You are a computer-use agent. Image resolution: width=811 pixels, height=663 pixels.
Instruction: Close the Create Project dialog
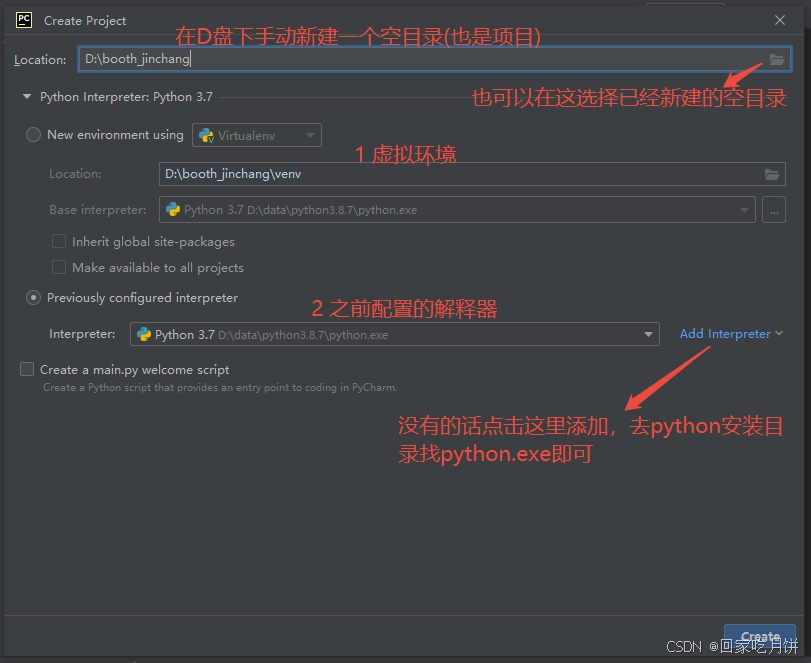point(779,20)
